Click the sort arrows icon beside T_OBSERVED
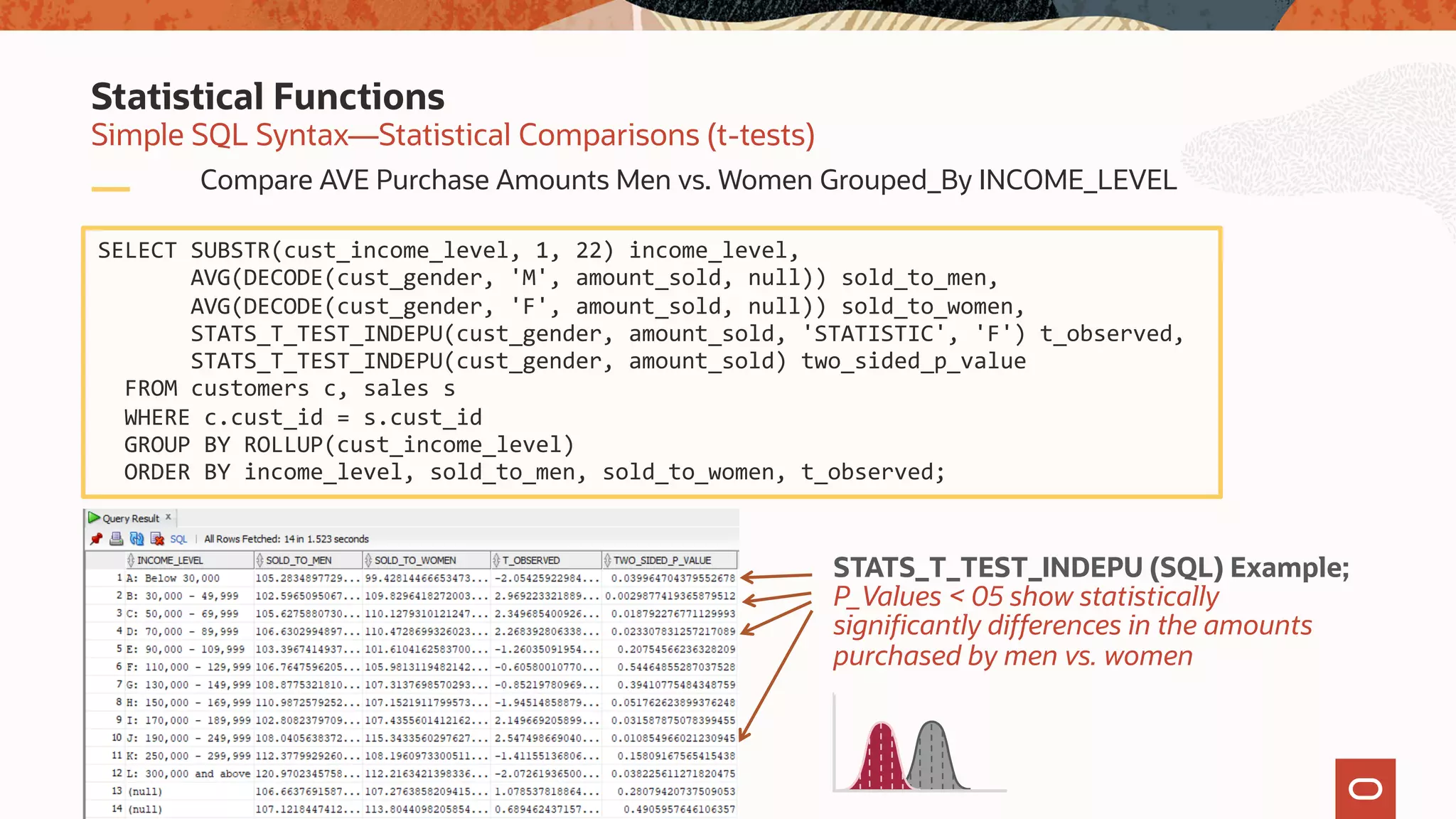Screen dimensions: 1456x819 [x=496, y=560]
